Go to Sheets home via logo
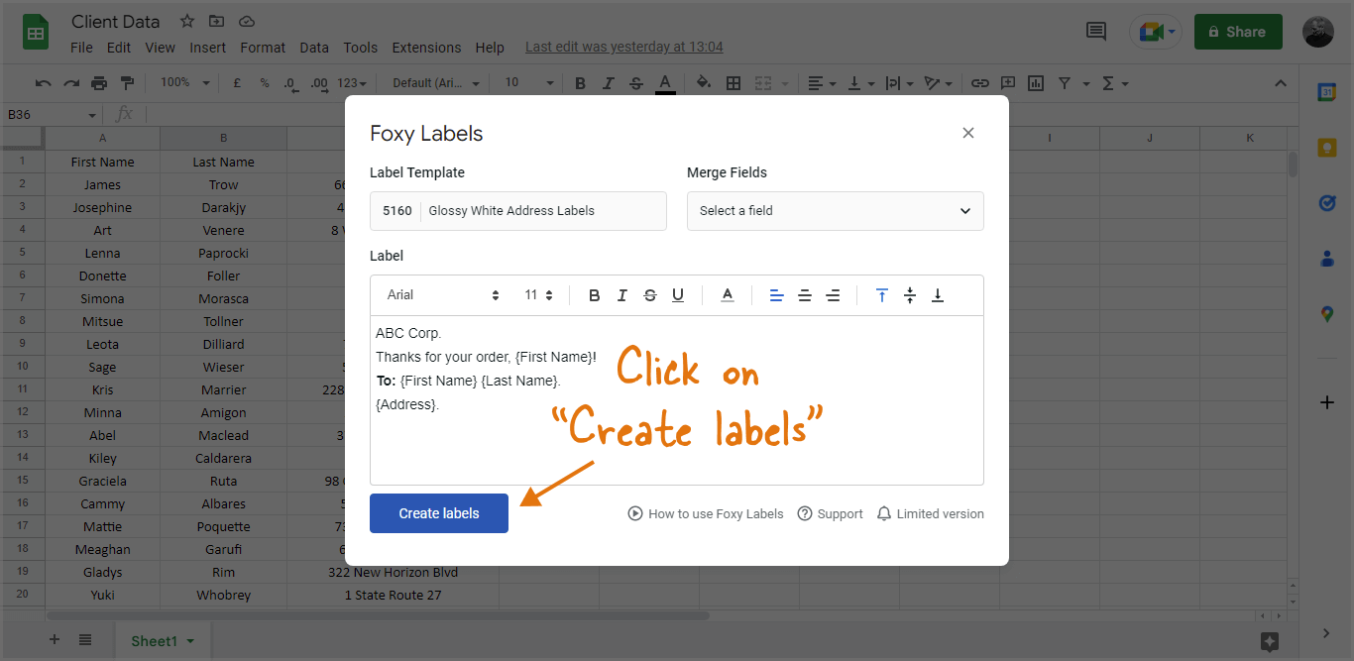The height and width of the screenshot is (661, 1354). pos(36,32)
